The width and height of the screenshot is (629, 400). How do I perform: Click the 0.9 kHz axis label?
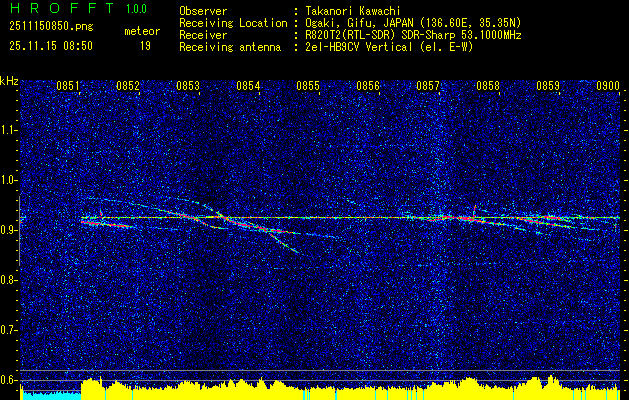tap(10, 230)
